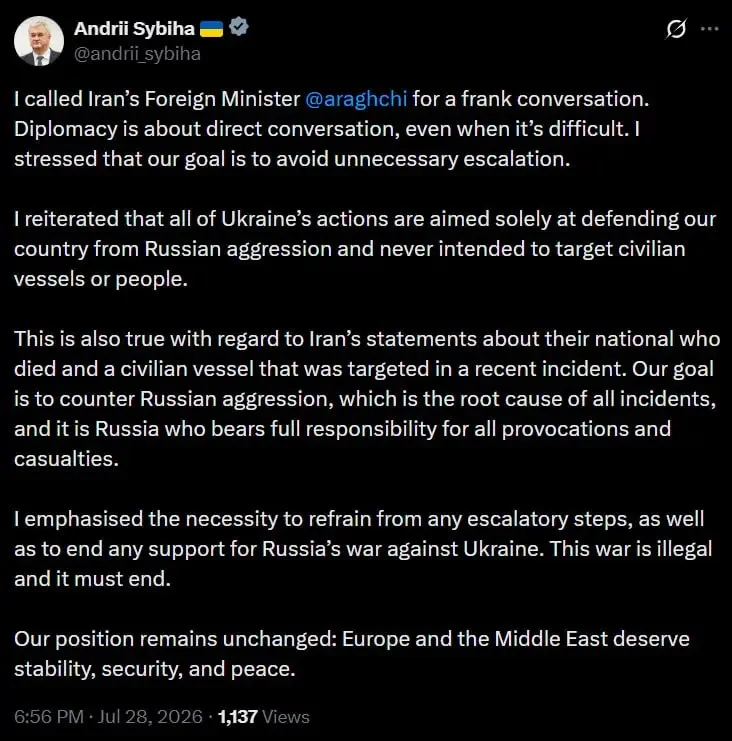
Task: Click the paragraph starting 'I emphasised the necessity'
Action: (363, 549)
